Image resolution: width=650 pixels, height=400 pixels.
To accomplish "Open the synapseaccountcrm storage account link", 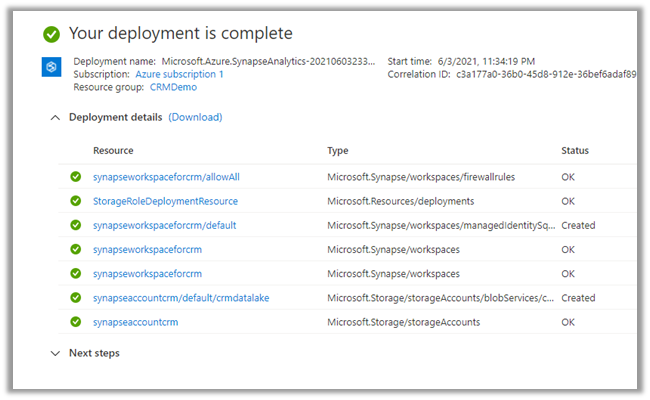I will tap(135, 322).
